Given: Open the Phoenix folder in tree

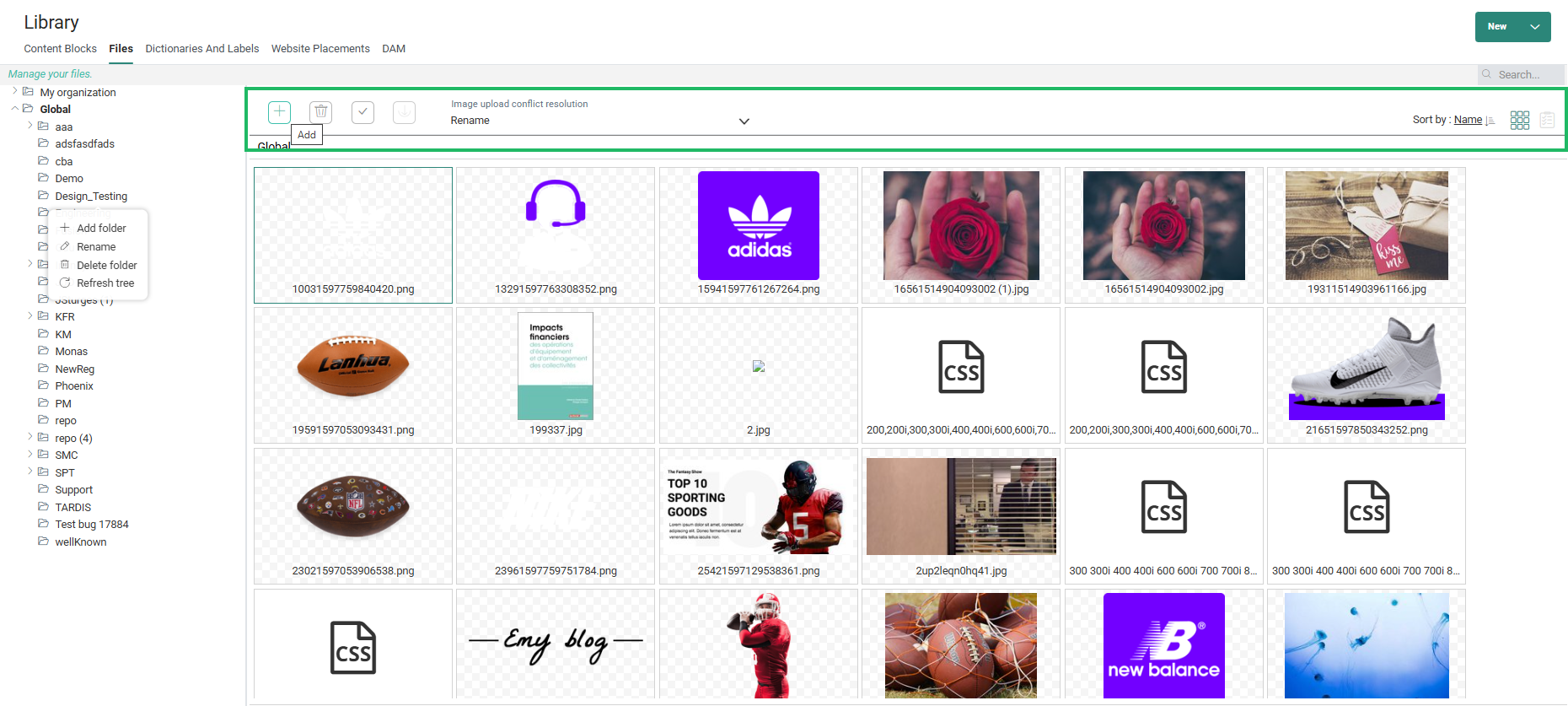Looking at the screenshot, I should point(74,386).
